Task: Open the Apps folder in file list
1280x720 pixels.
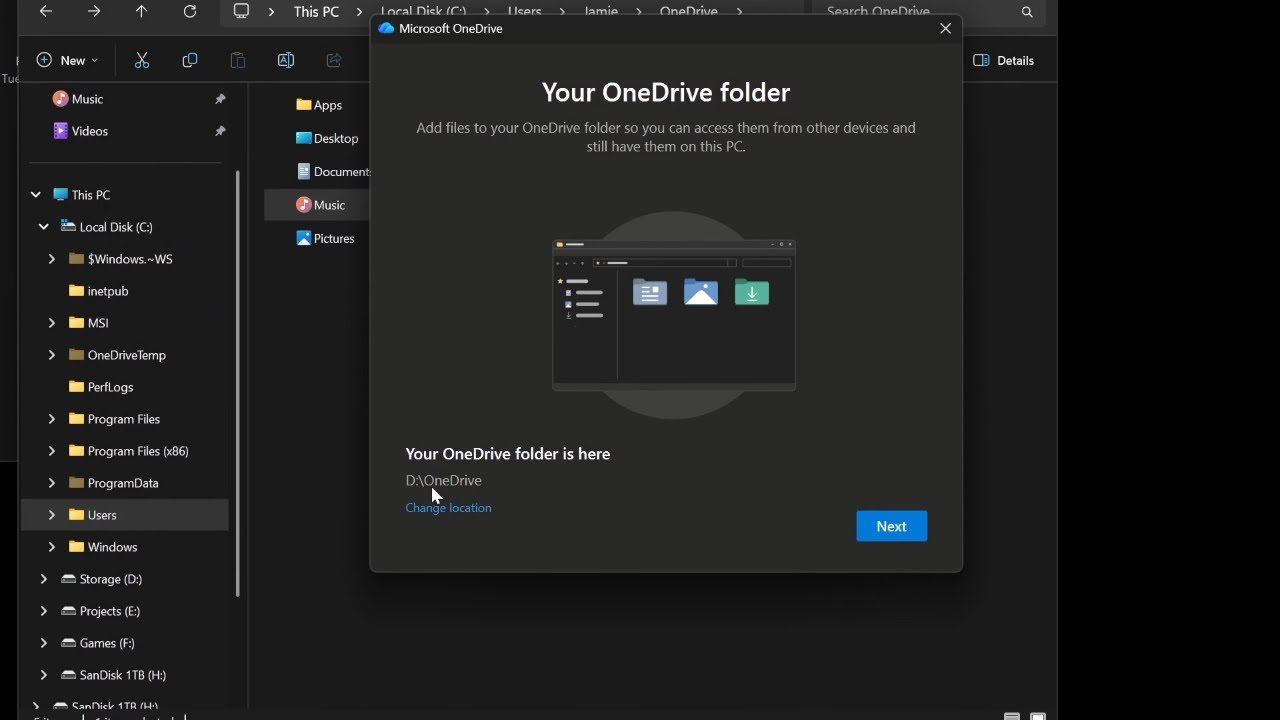Action: pyautogui.click(x=319, y=105)
